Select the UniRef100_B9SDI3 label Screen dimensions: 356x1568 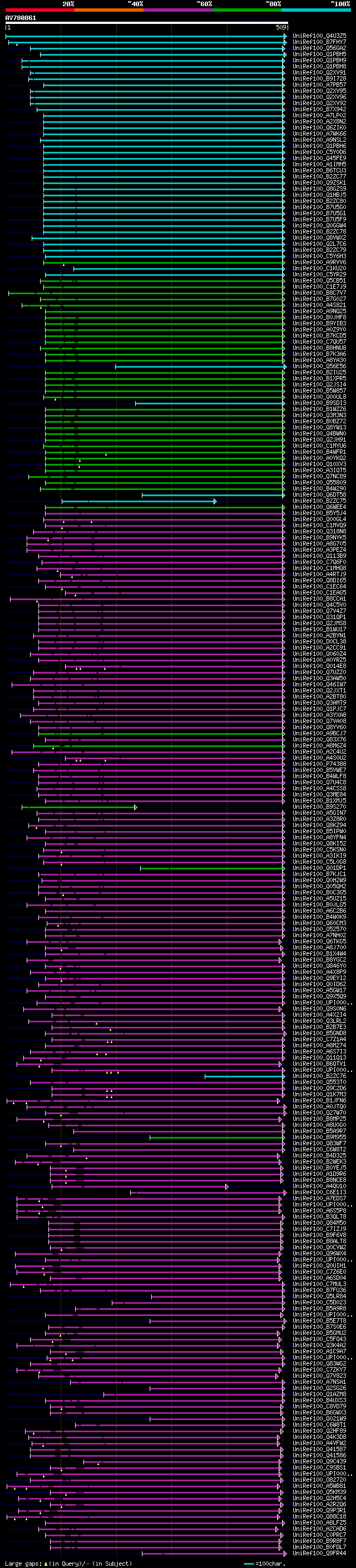319,403
